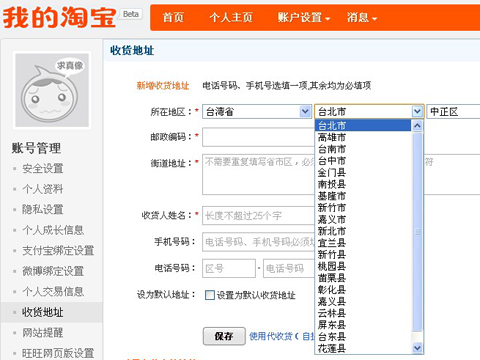Open the 中正区 district dropdown
This screenshot has height=360, width=480.
[453, 111]
